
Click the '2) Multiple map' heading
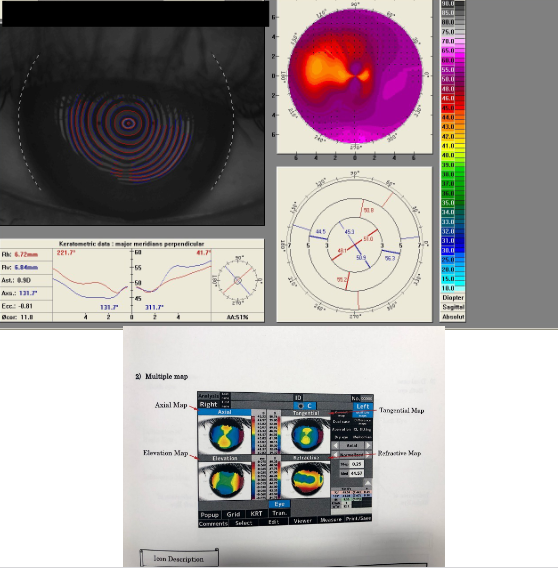coord(162,376)
